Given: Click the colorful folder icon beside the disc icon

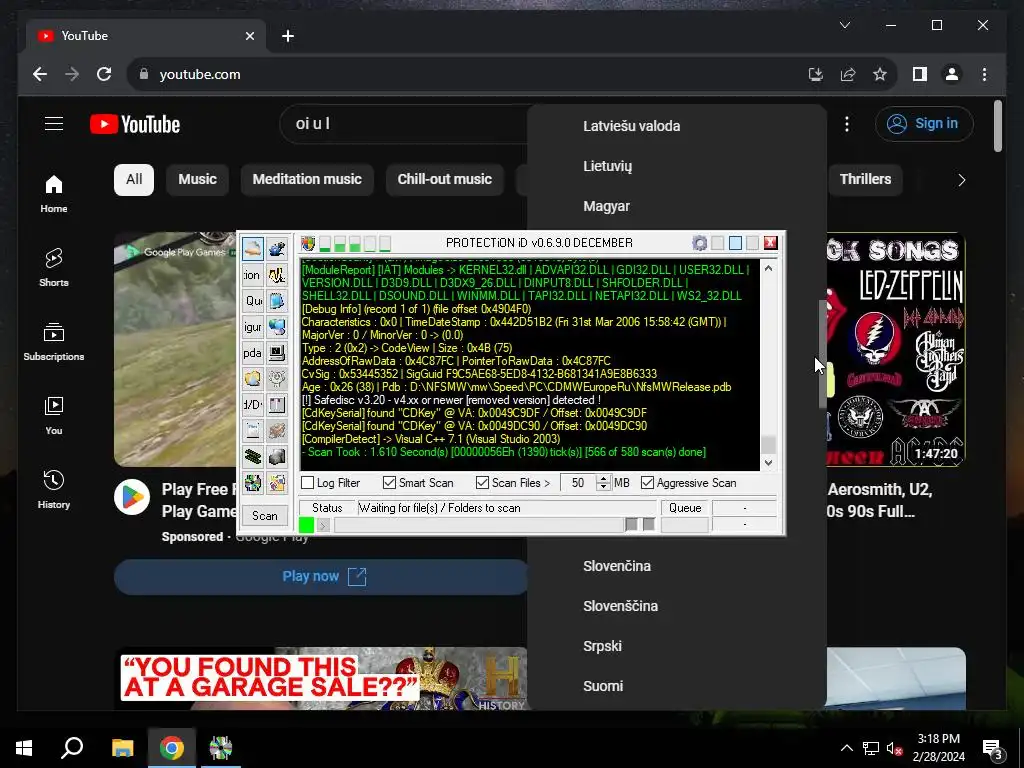Looking at the screenshot, I should [x=277, y=483].
